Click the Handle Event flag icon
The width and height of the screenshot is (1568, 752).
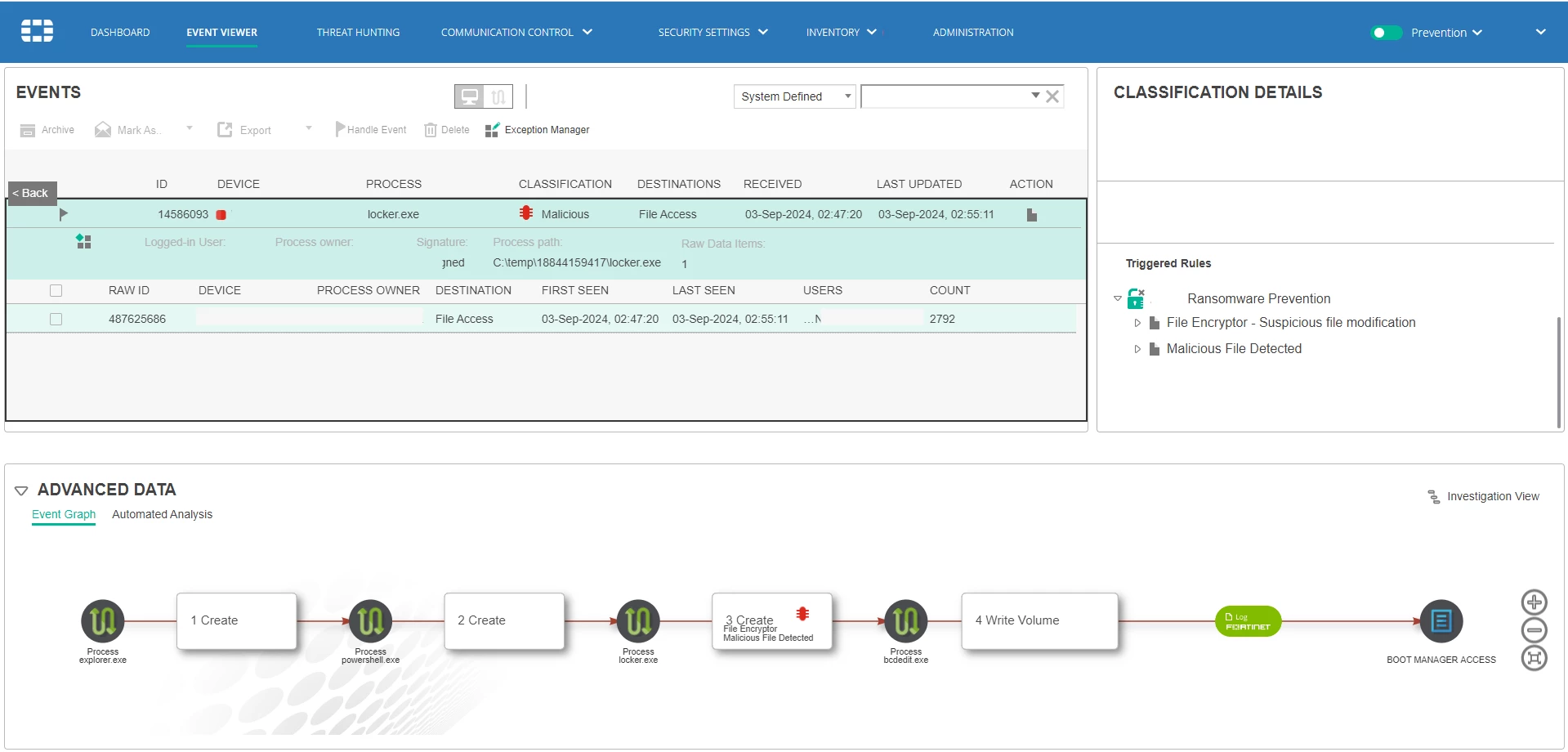point(340,129)
